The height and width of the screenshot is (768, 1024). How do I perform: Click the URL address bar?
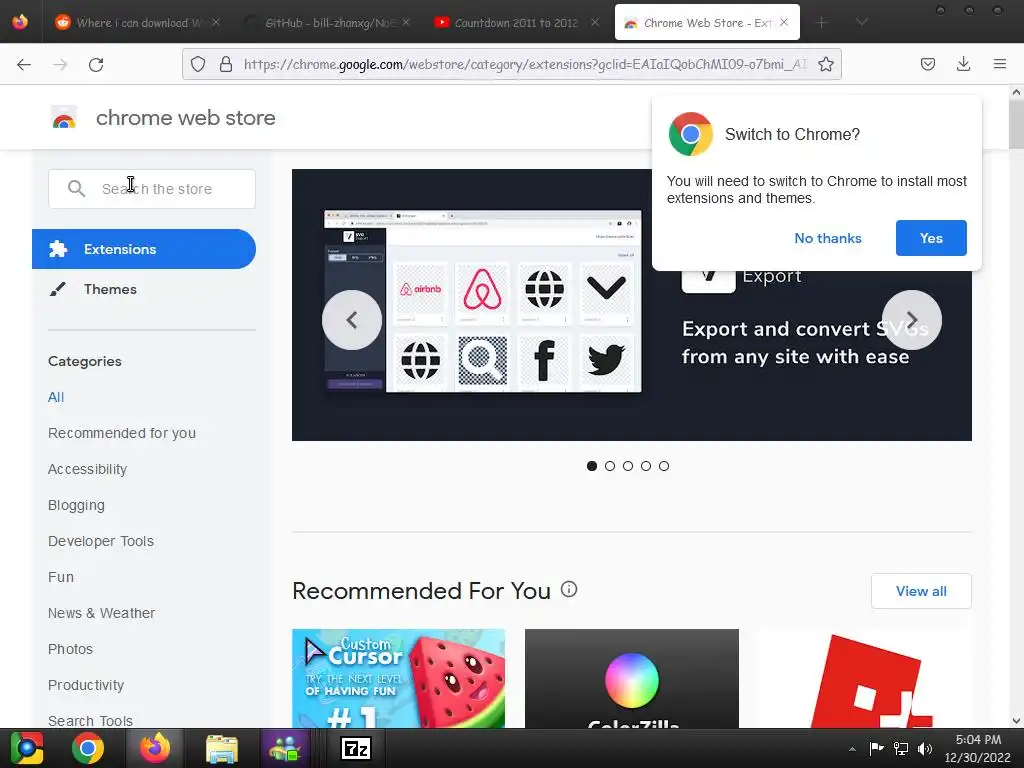[x=512, y=64]
